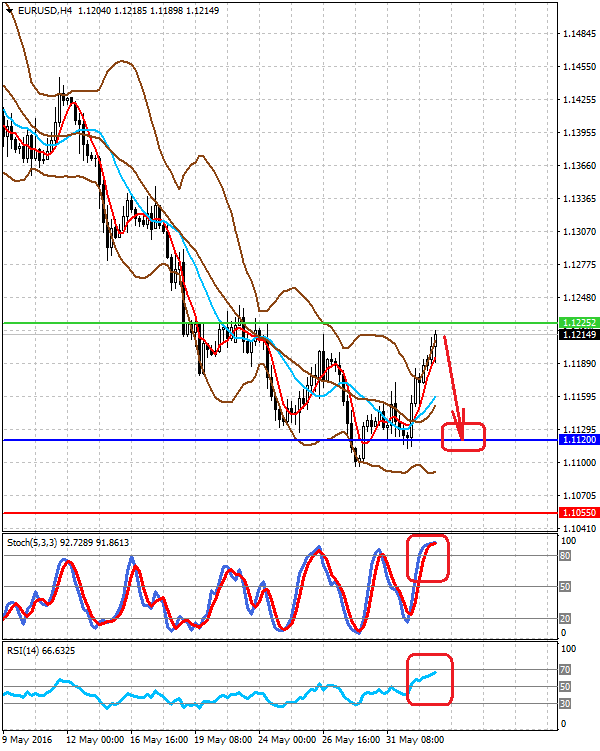
Task: Click the 1.14255 price scale label
Action: (579, 100)
